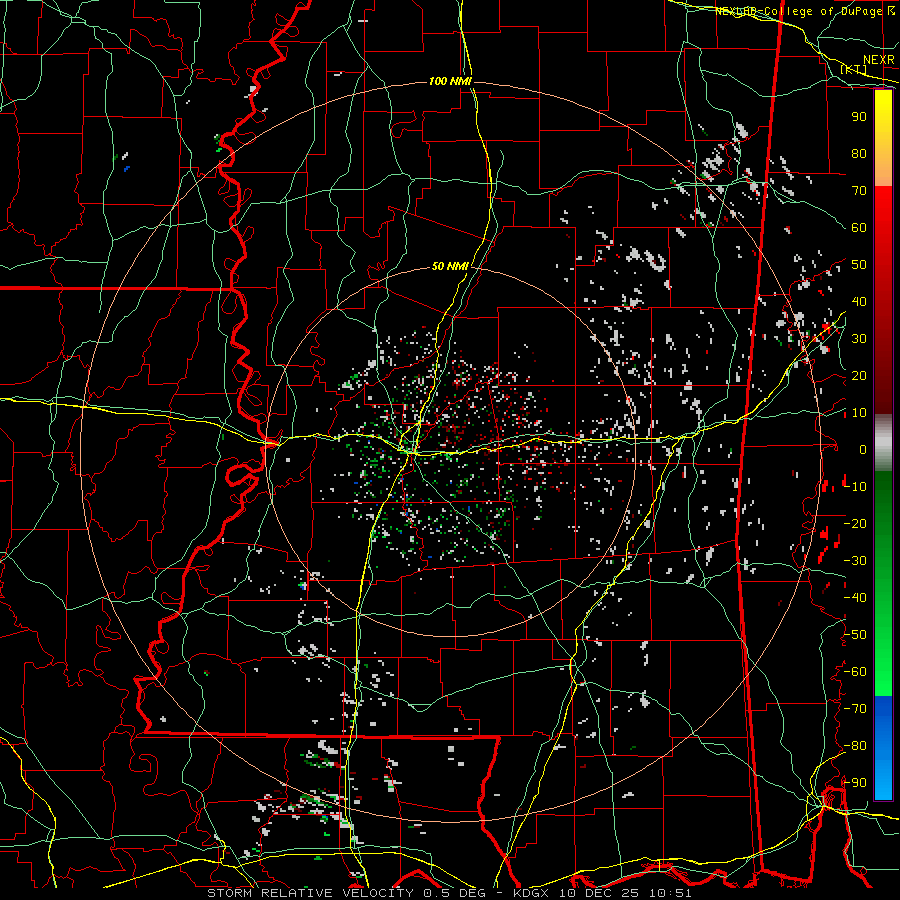Click the "KDGX" station identifier in caption
Image resolution: width=900 pixels, height=900 pixels.
pyautogui.click(x=533, y=893)
